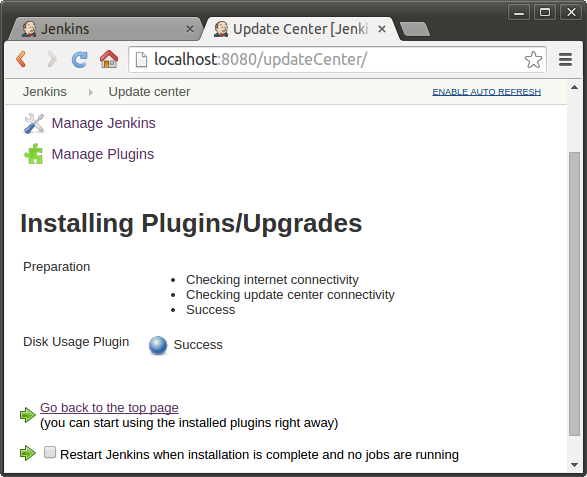Close the Jenkins tab
This screenshot has width=587, height=477.
click(x=190, y=29)
